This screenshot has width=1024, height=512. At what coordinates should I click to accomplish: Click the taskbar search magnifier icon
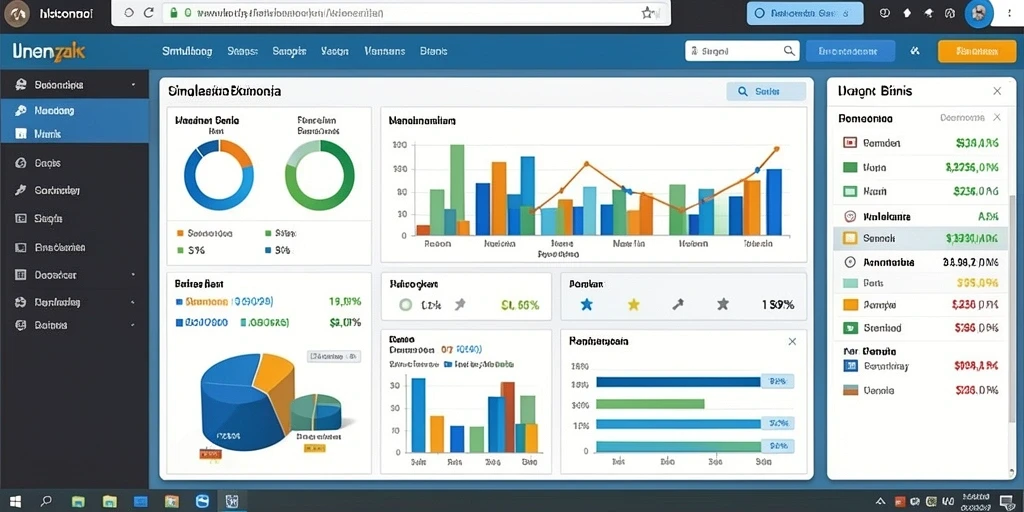(x=46, y=502)
